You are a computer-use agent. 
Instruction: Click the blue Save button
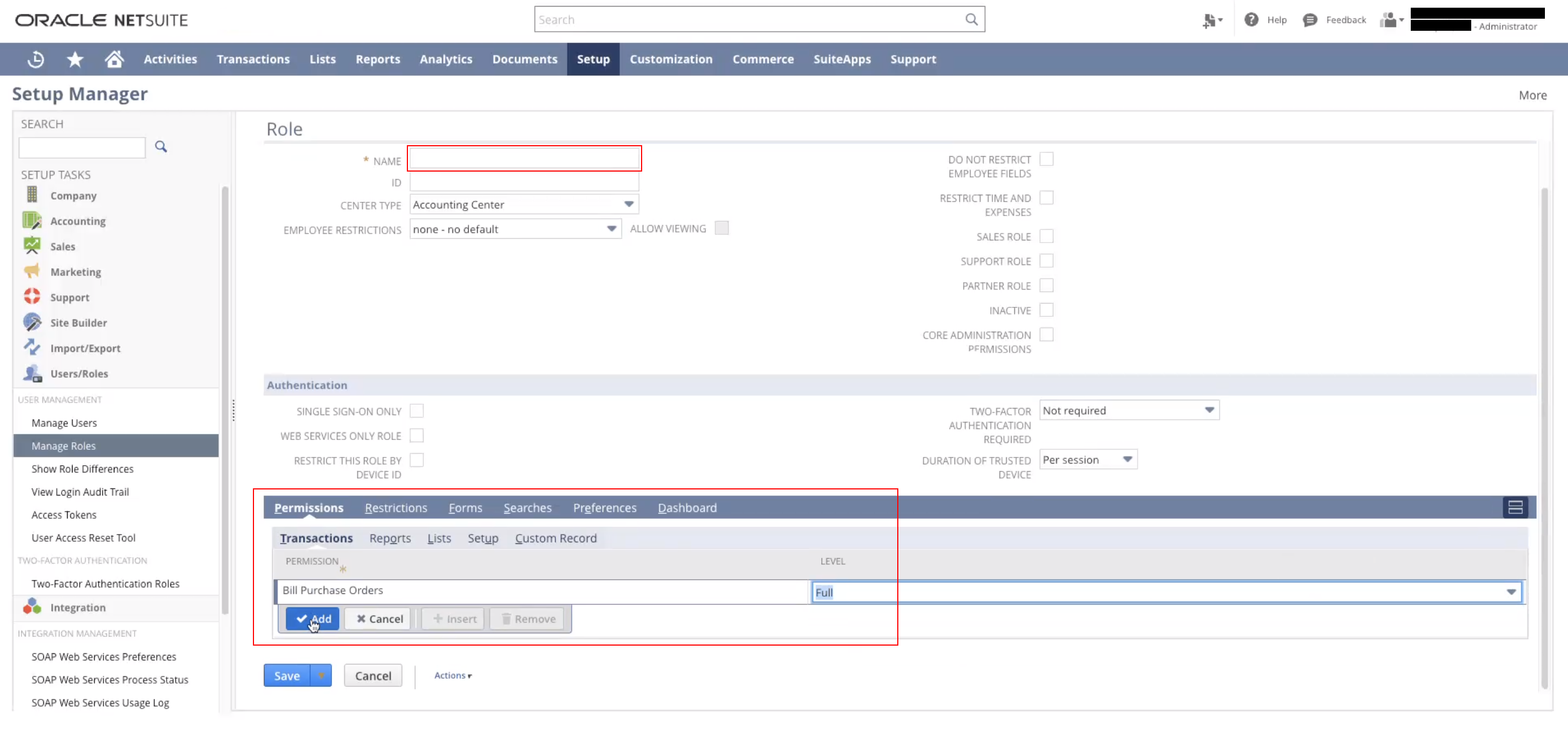coord(286,676)
